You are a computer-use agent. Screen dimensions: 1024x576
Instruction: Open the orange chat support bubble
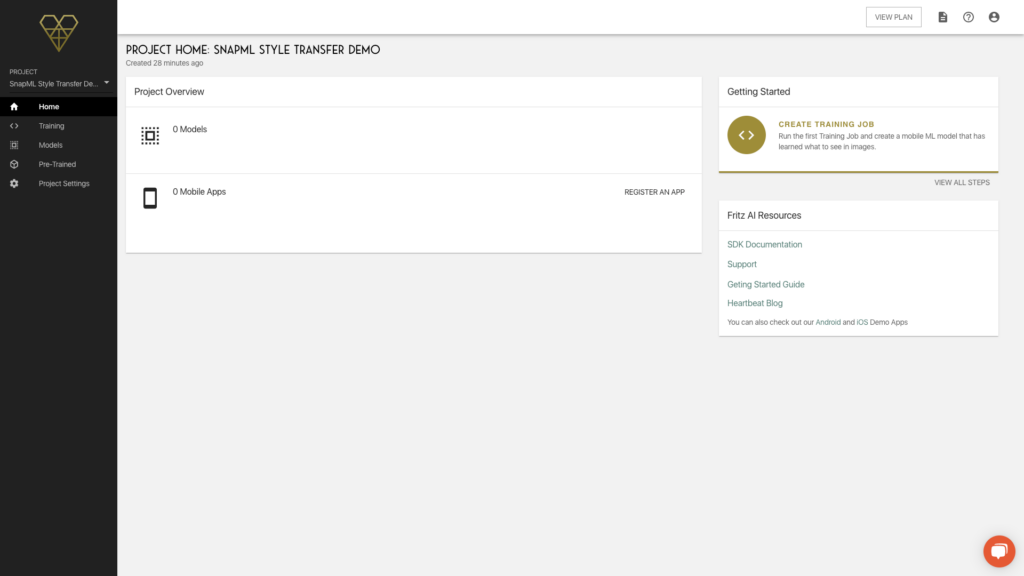click(999, 551)
